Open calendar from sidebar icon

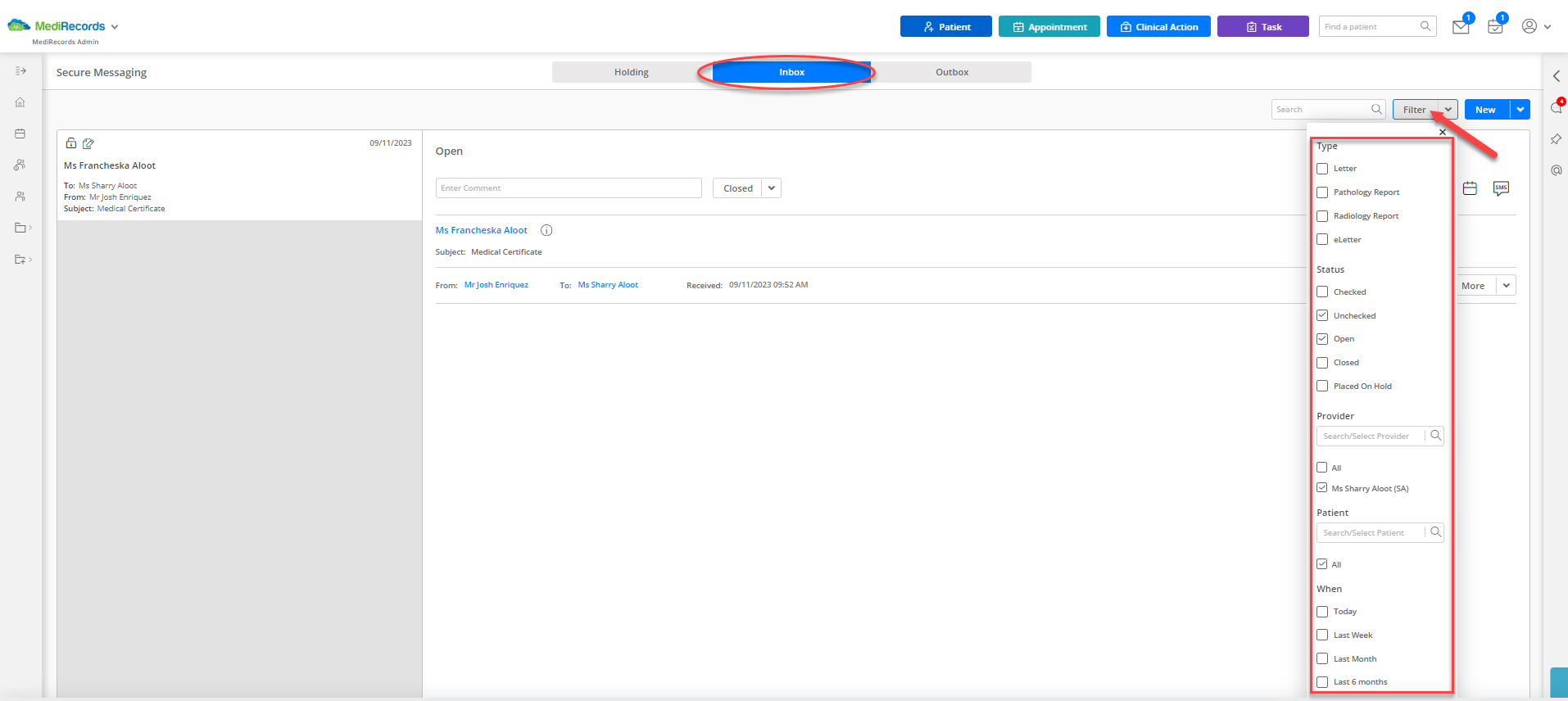point(20,133)
